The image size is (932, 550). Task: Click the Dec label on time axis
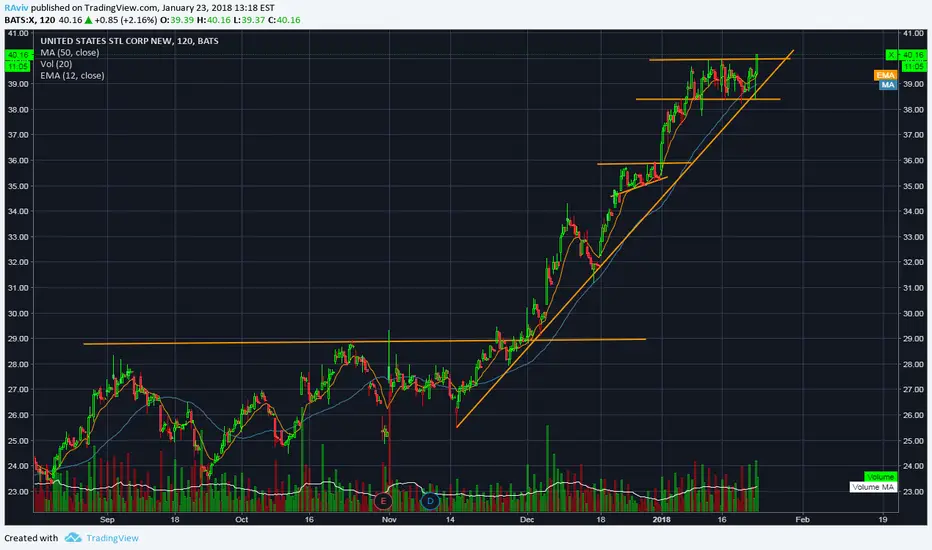pyautogui.click(x=527, y=520)
